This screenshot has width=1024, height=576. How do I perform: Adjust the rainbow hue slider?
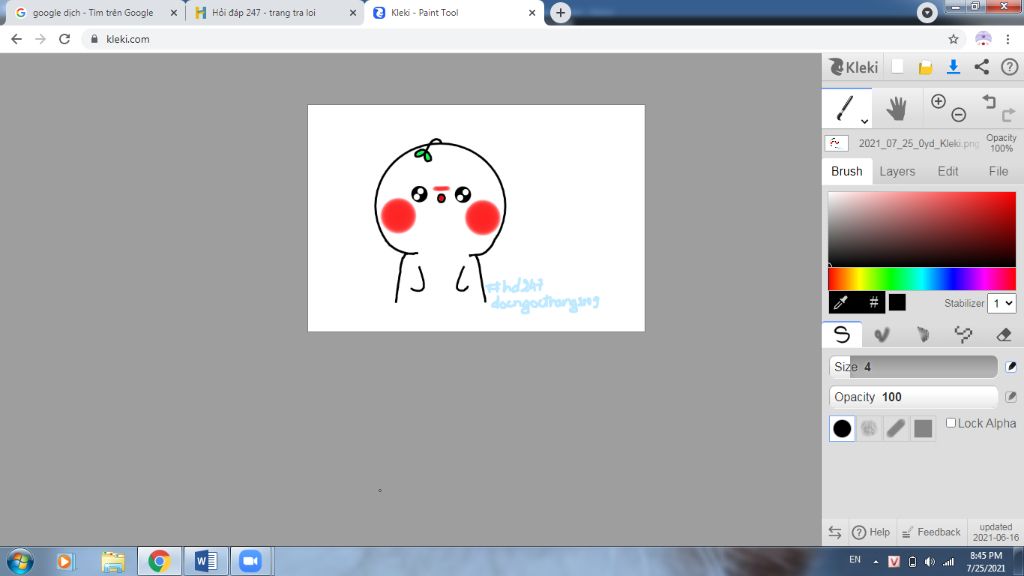click(x=921, y=279)
